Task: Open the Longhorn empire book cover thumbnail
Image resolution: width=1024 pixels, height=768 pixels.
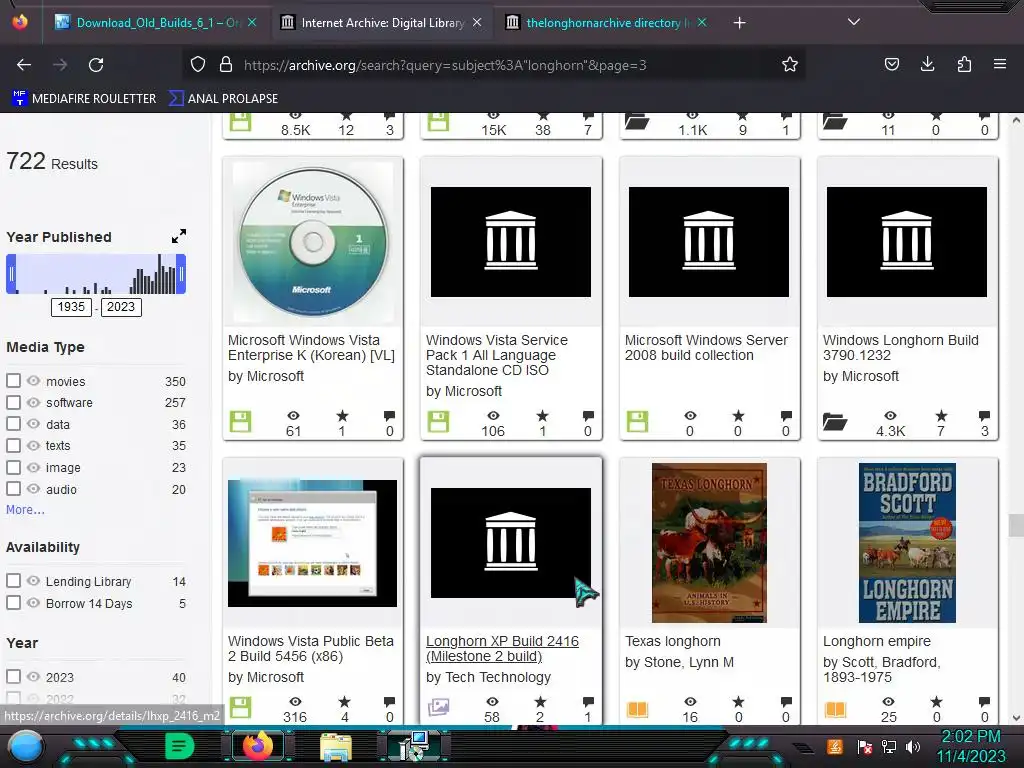Action: pos(907,543)
